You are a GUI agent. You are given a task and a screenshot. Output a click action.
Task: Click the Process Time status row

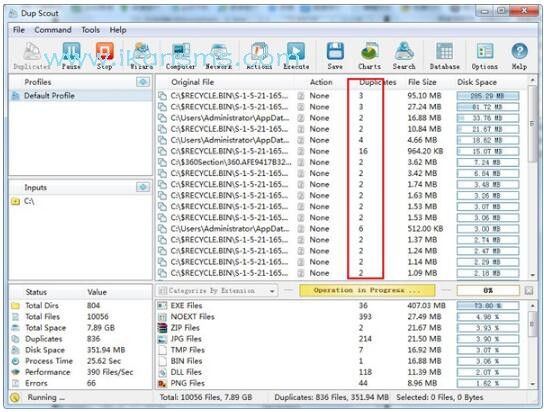(80, 361)
